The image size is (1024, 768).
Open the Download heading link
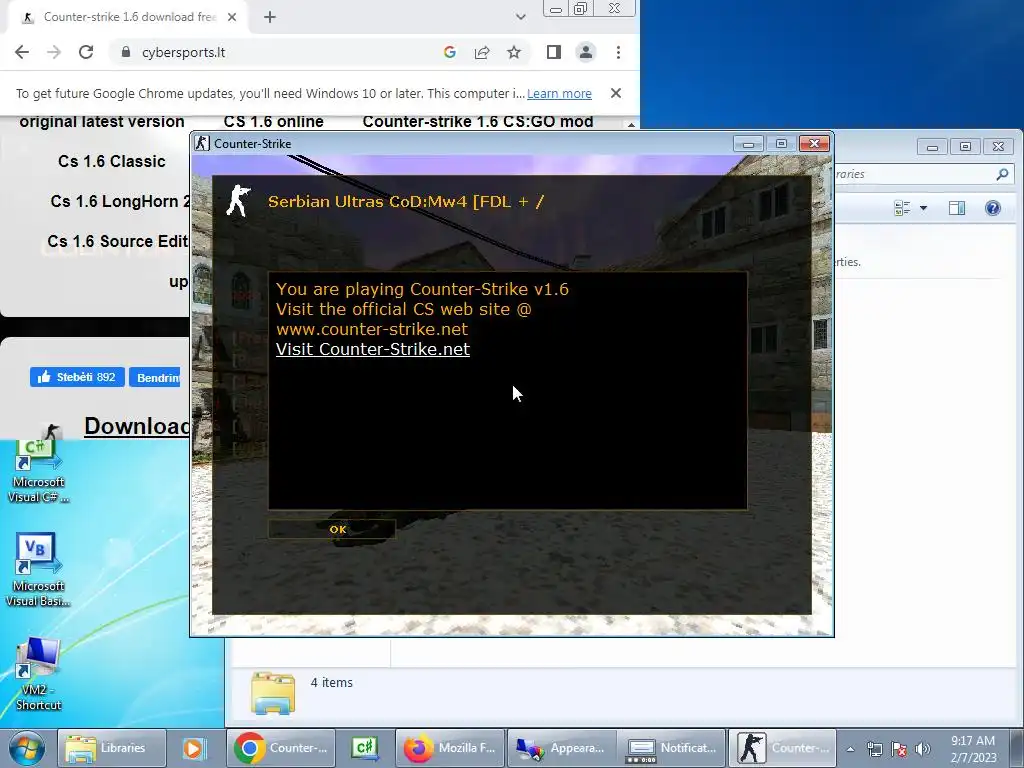(x=136, y=426)
